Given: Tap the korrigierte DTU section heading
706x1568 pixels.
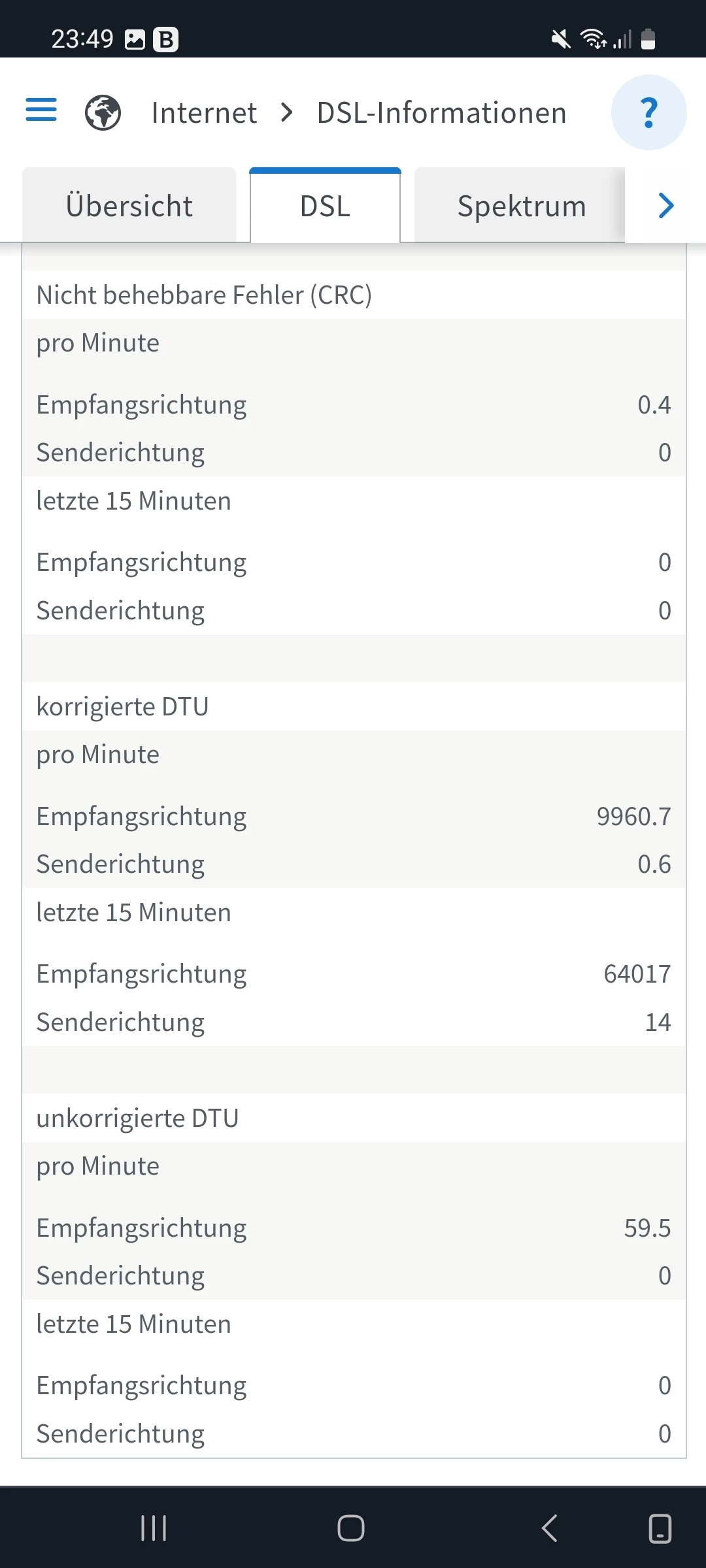Looking at the screenshot, I should (x=122, y=707).
